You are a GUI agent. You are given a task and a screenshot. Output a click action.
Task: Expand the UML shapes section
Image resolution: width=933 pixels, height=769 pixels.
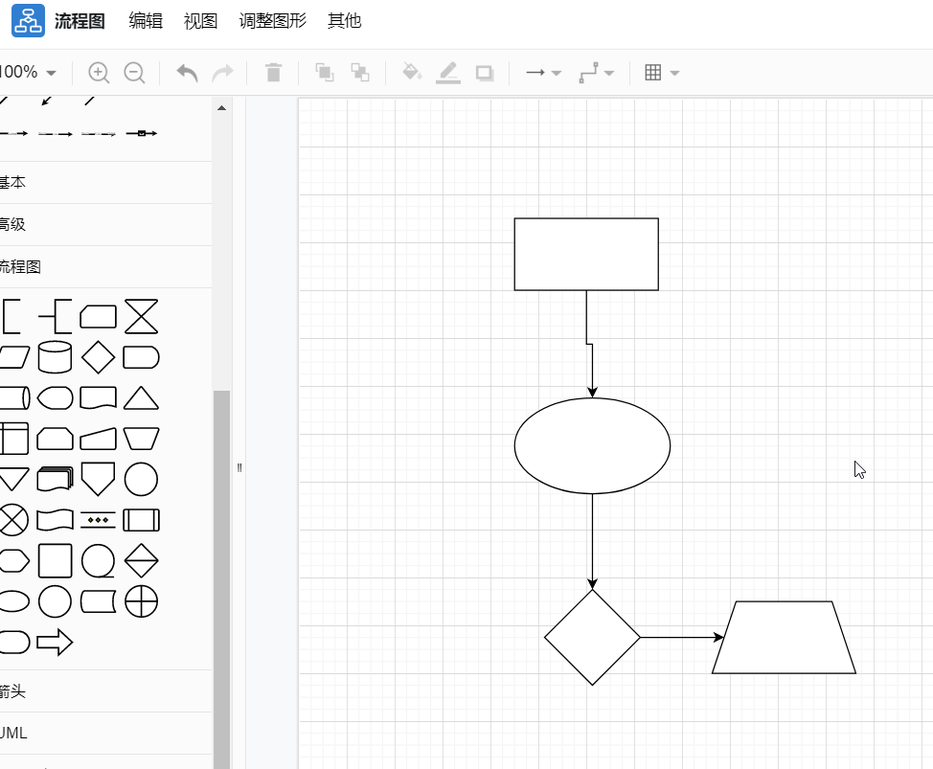106,733
